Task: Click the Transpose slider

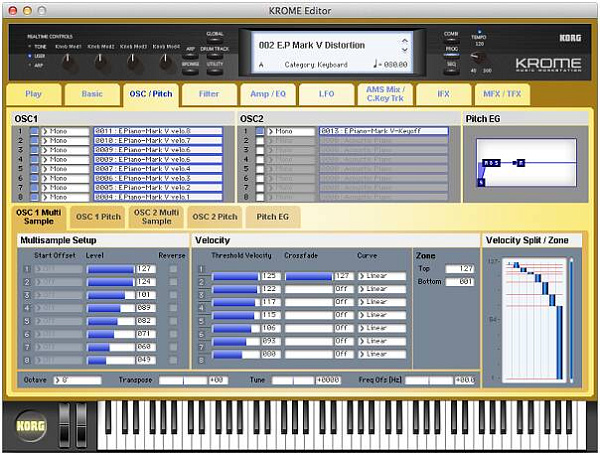Action: [x=183, y=380]
